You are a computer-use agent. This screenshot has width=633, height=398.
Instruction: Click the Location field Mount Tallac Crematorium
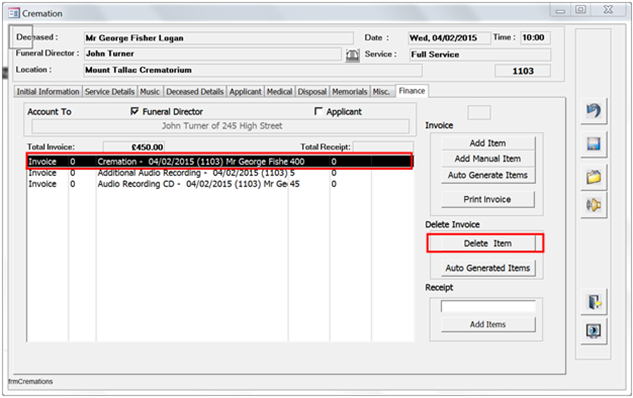click(253, 70)
